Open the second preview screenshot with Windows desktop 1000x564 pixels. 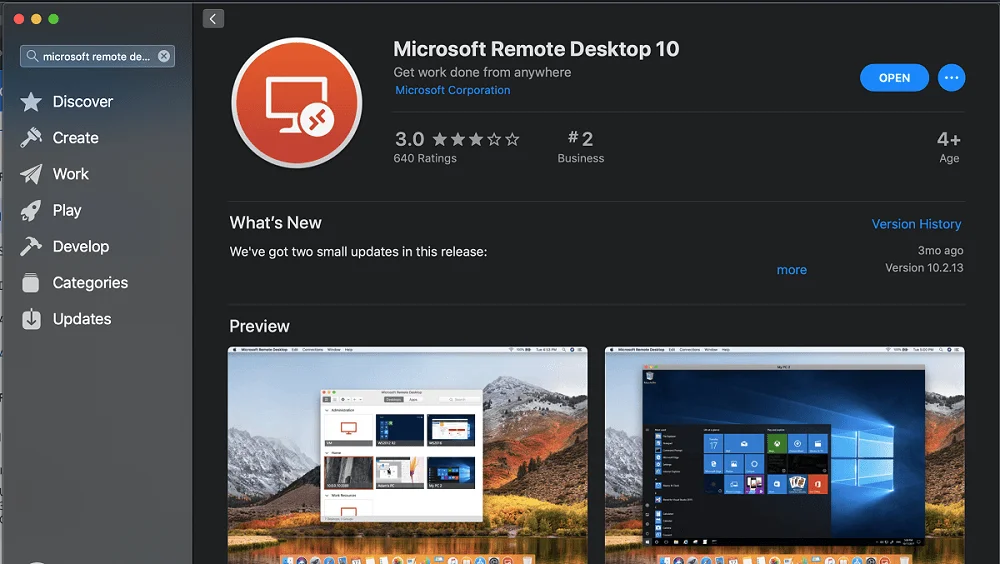pyautogui.click(x=784, y=455)
